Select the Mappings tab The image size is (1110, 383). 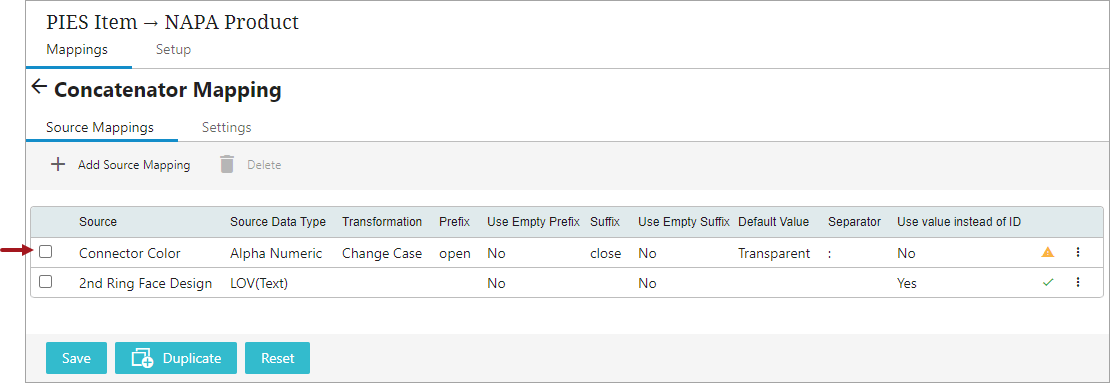tap(77, 50)
